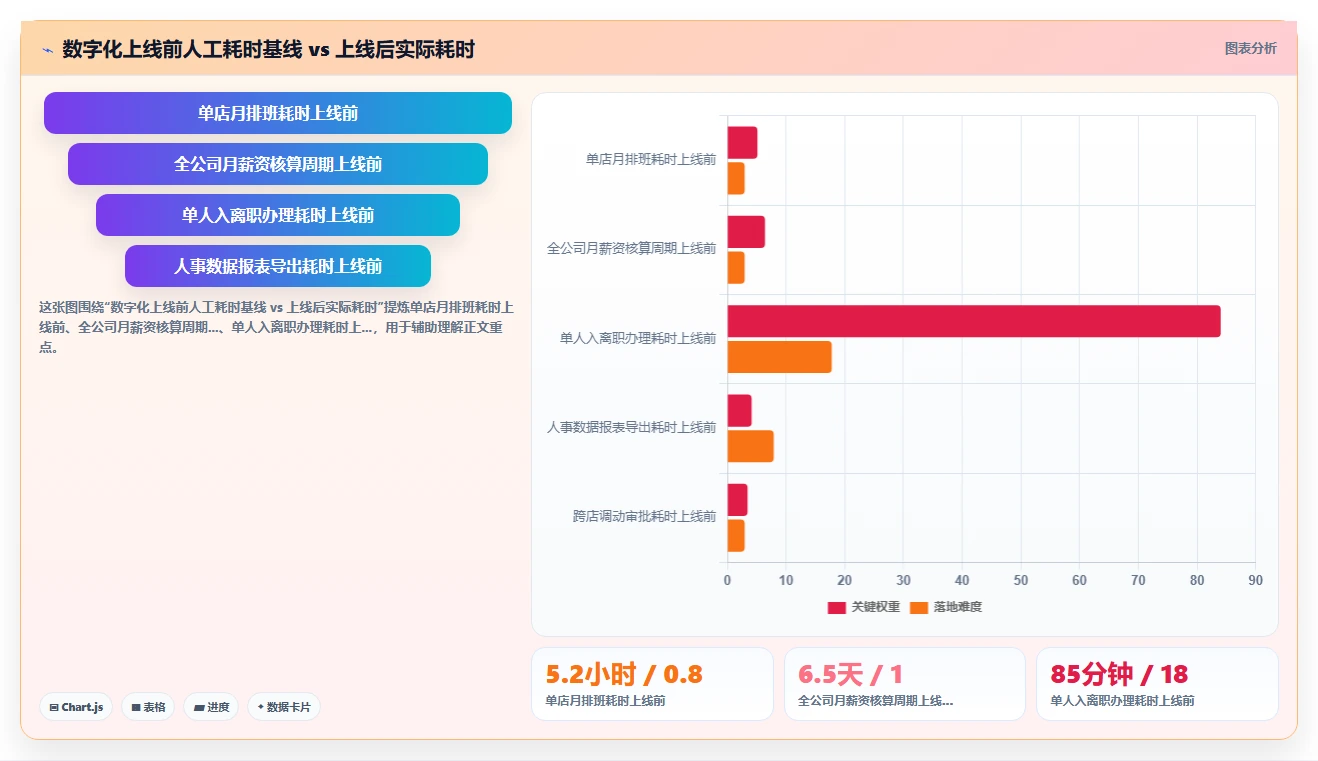This screenshot has width=1318, height=761.
Task: Select the 单店月排班耗时上线前 funnel bar
Action: click(278, 113)
